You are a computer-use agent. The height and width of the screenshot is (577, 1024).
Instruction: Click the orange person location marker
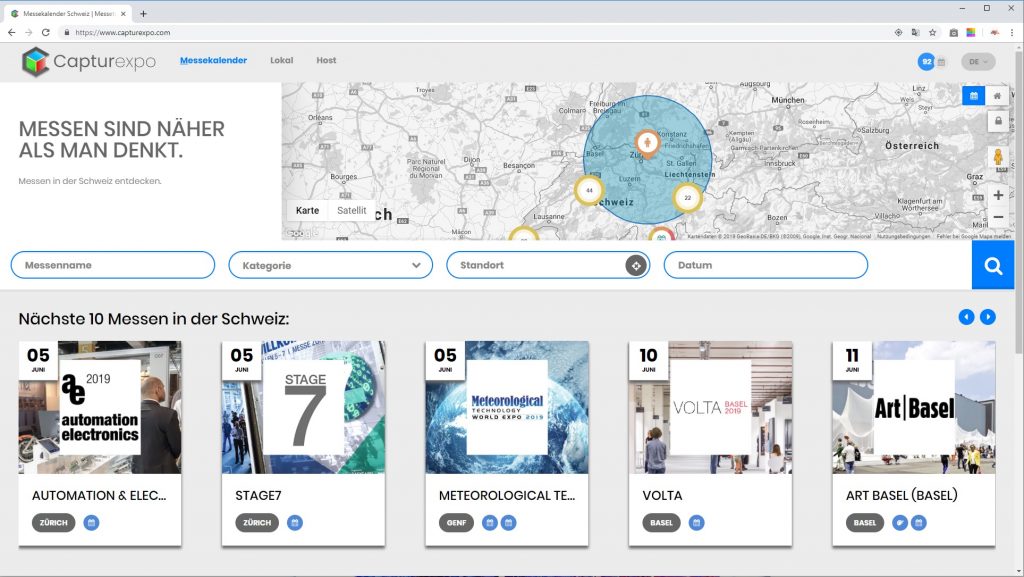pyautogui.click(x=647, y=142)
